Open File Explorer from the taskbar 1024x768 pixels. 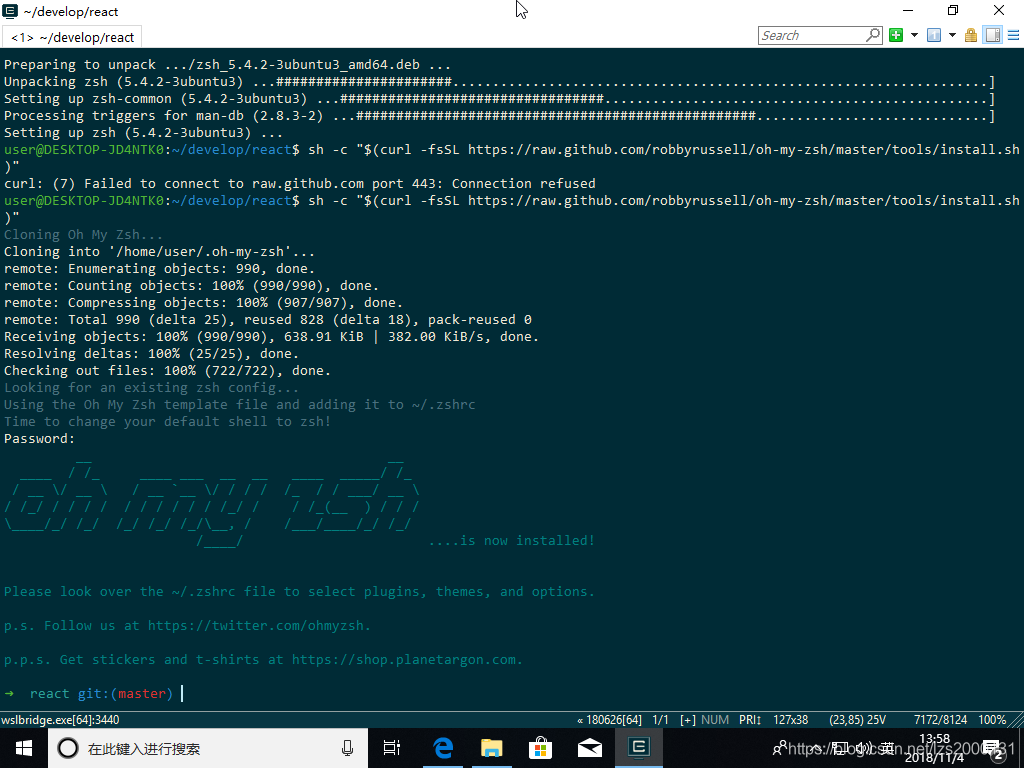click(x=492, y=748)
